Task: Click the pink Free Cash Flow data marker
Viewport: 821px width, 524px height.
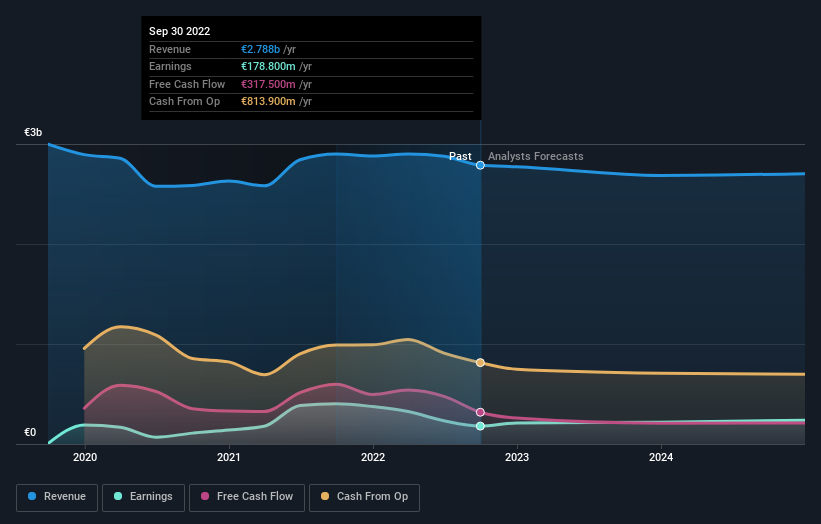Action: (480, 412)
